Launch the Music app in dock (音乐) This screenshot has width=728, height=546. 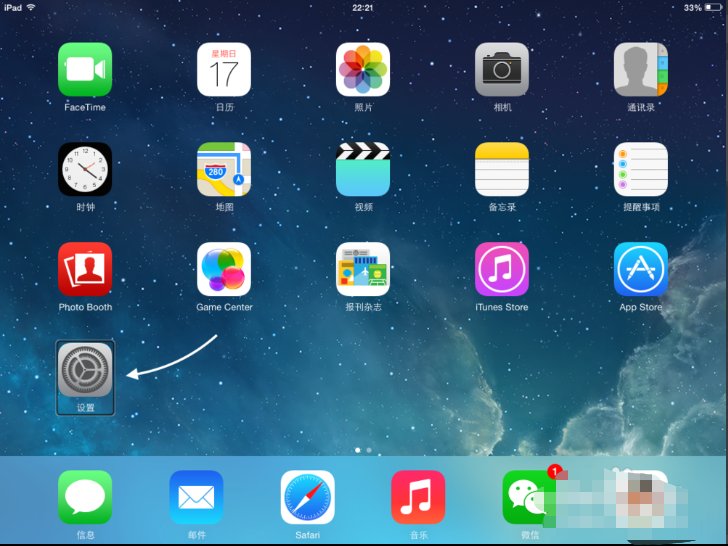tap(418, 497)
